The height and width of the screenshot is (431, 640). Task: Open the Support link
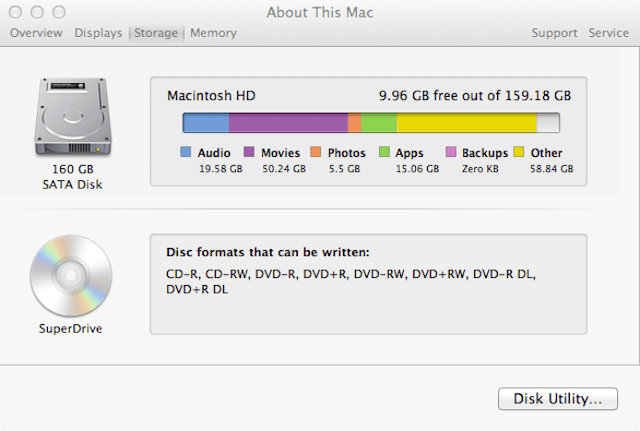point(554,33)
